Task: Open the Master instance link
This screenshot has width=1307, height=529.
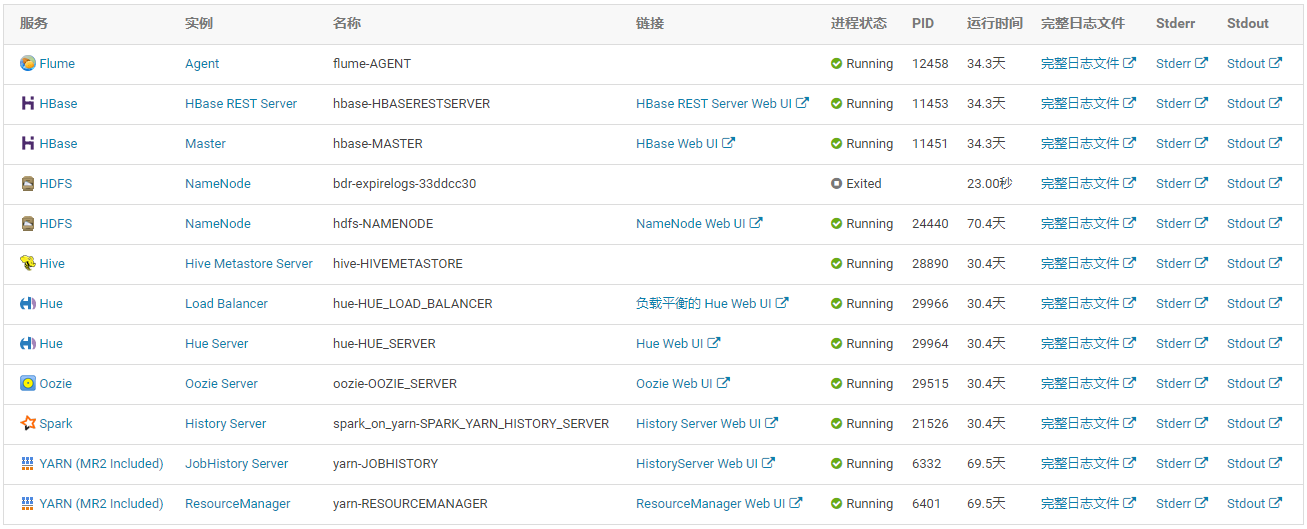Action: [205, 143]
